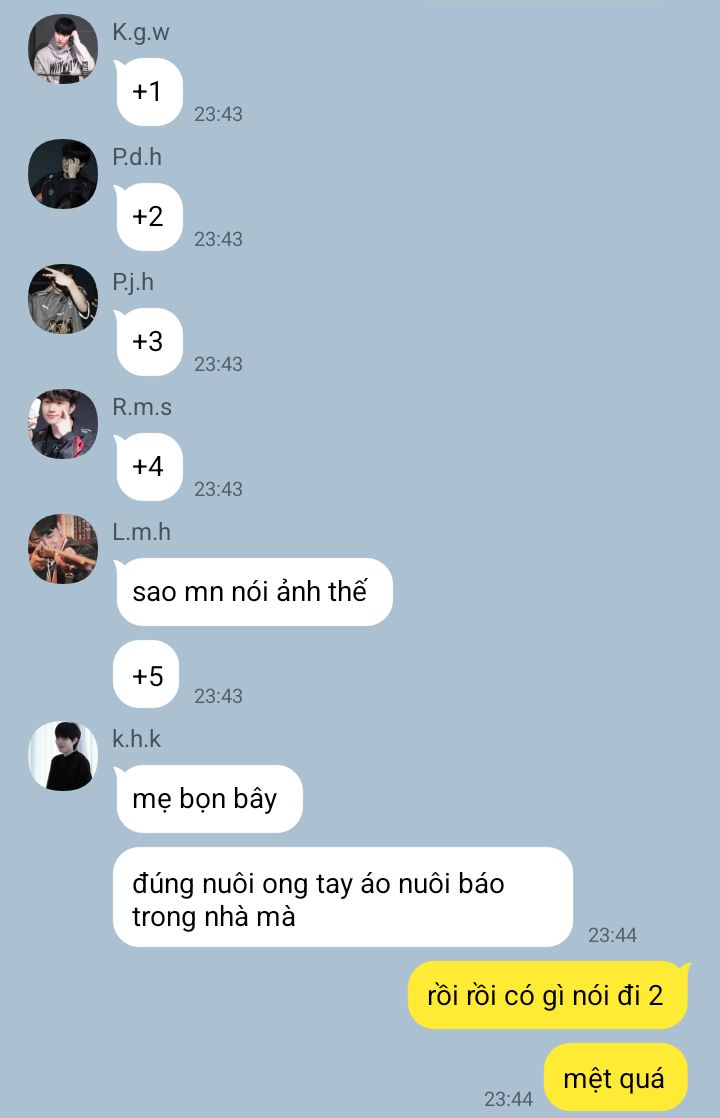Image resolution: width=720 pixels, height=1118 pixels.
Task: Select yellow bubble 'rồi rồi có gì nói đi 2'
Action: (x=547, y=995)
